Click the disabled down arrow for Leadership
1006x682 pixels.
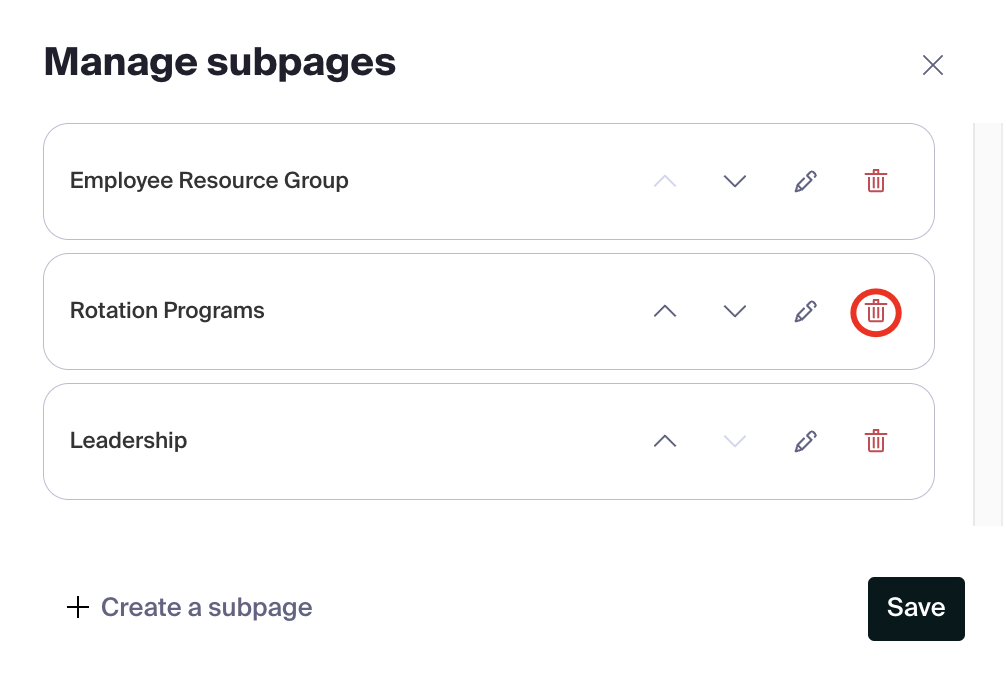735,441
